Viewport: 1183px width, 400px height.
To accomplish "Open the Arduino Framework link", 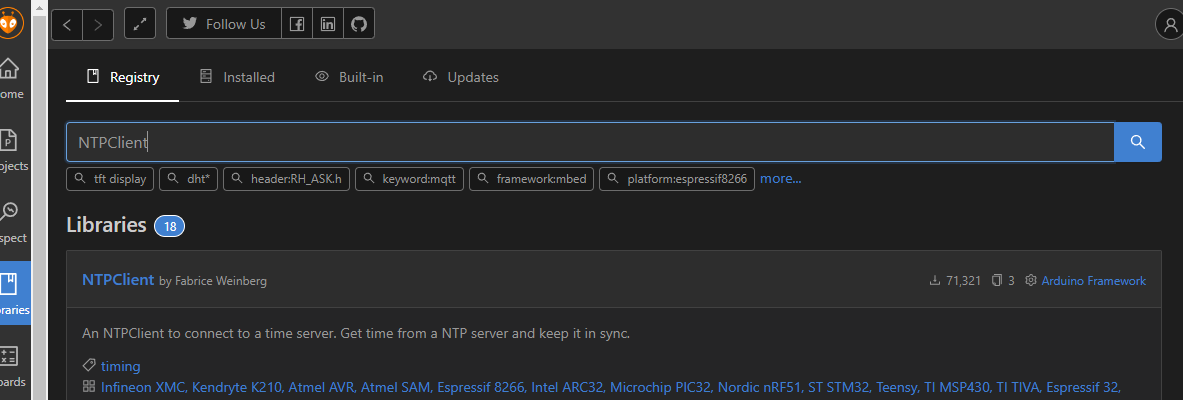I will [1093, 281].
